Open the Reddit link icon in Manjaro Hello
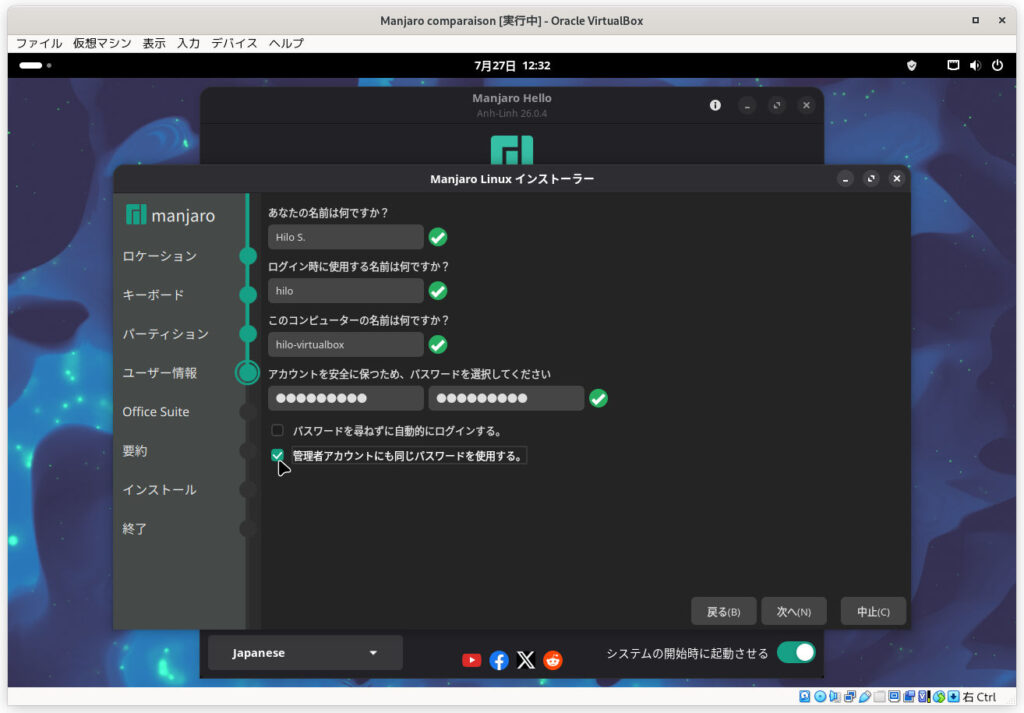The image size is (1024, 713). pos(552,660)
